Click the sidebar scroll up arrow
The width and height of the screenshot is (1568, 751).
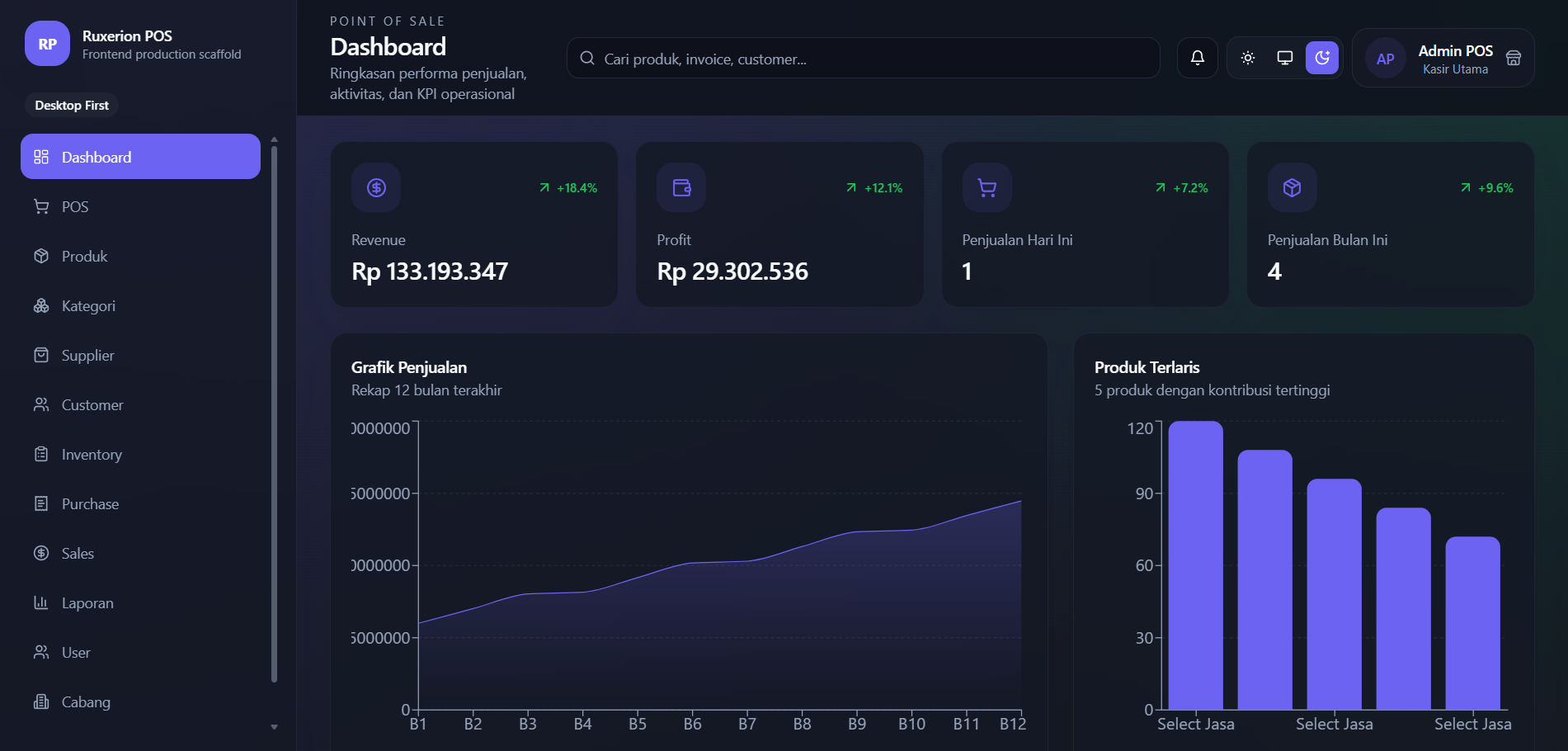coord(274,139)
